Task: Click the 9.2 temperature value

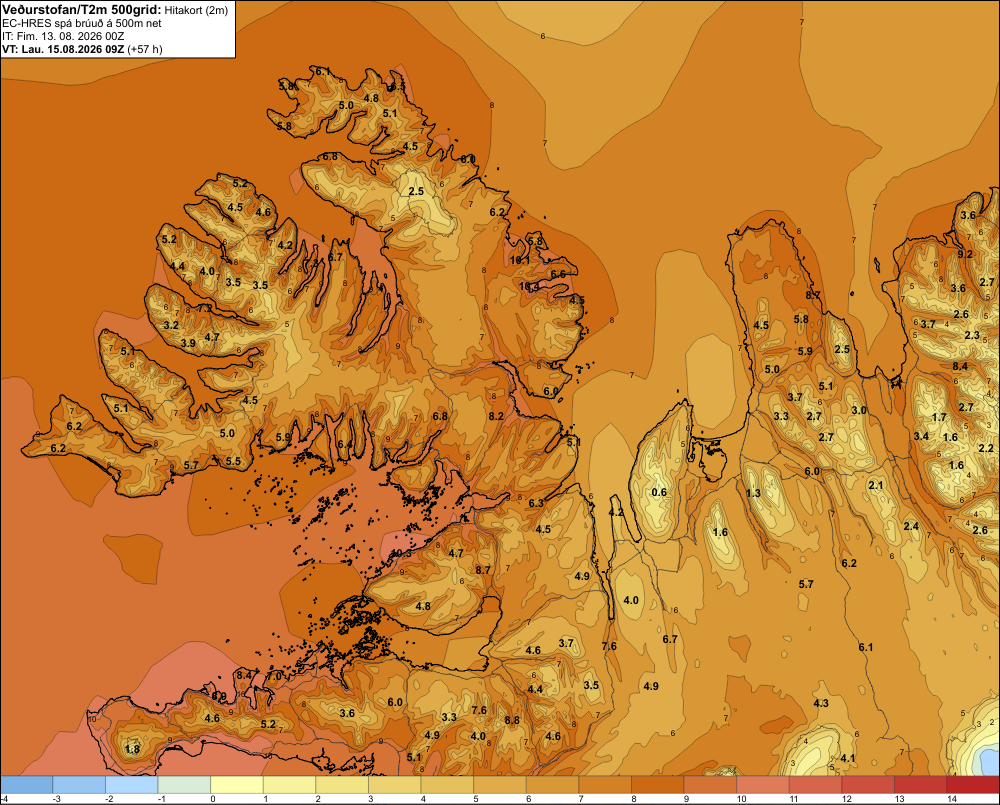Action: 966,254
